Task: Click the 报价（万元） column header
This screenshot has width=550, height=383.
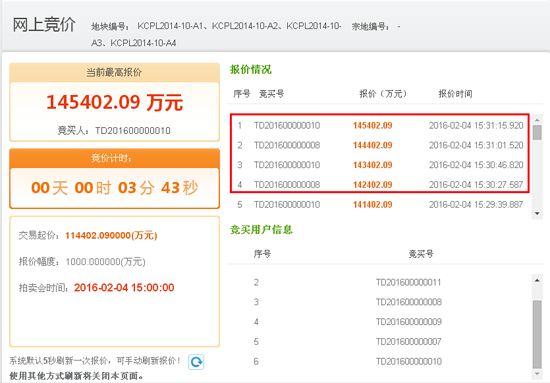Action: (383, 94)
